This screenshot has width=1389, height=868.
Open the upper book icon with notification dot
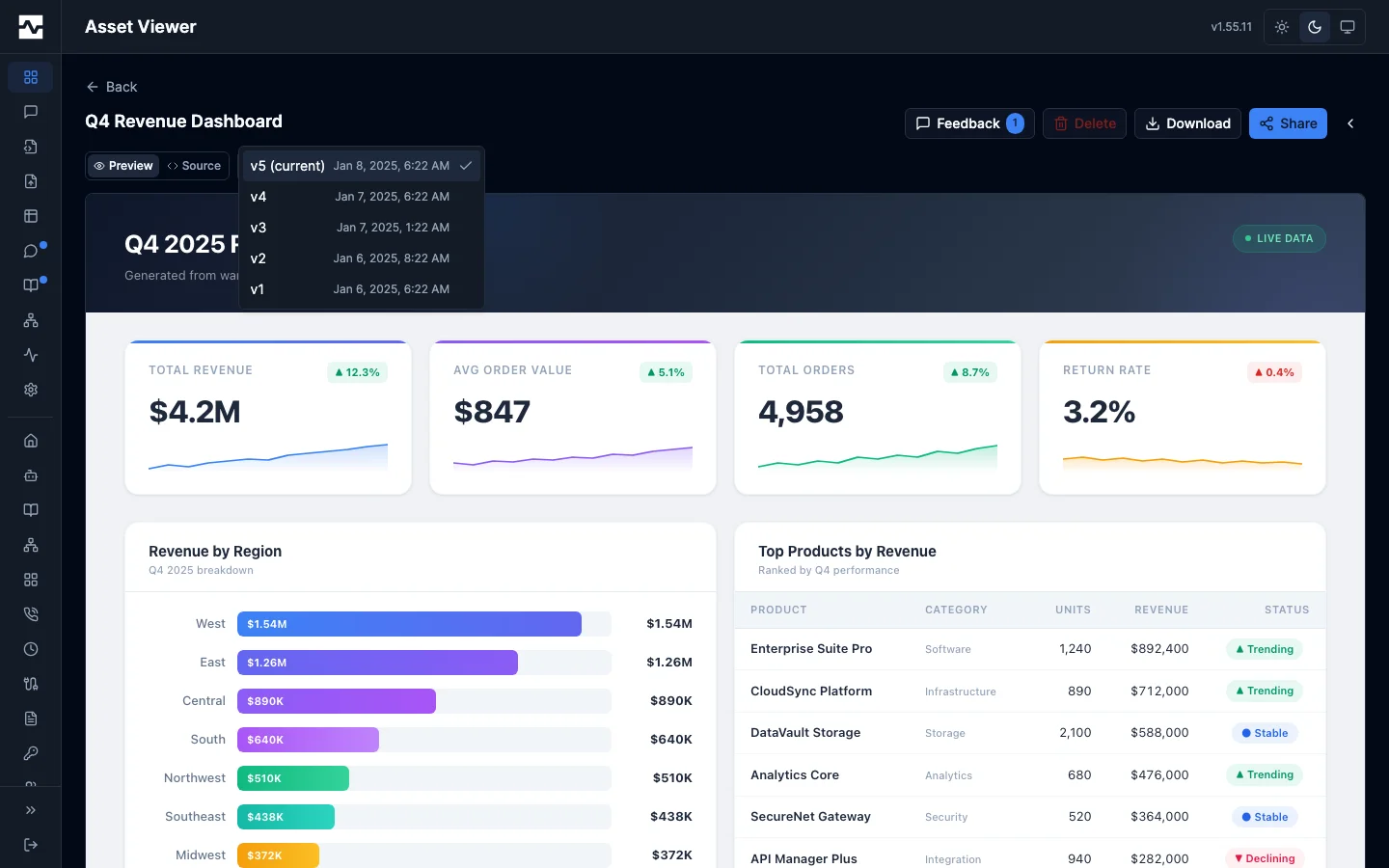[31, 285]
